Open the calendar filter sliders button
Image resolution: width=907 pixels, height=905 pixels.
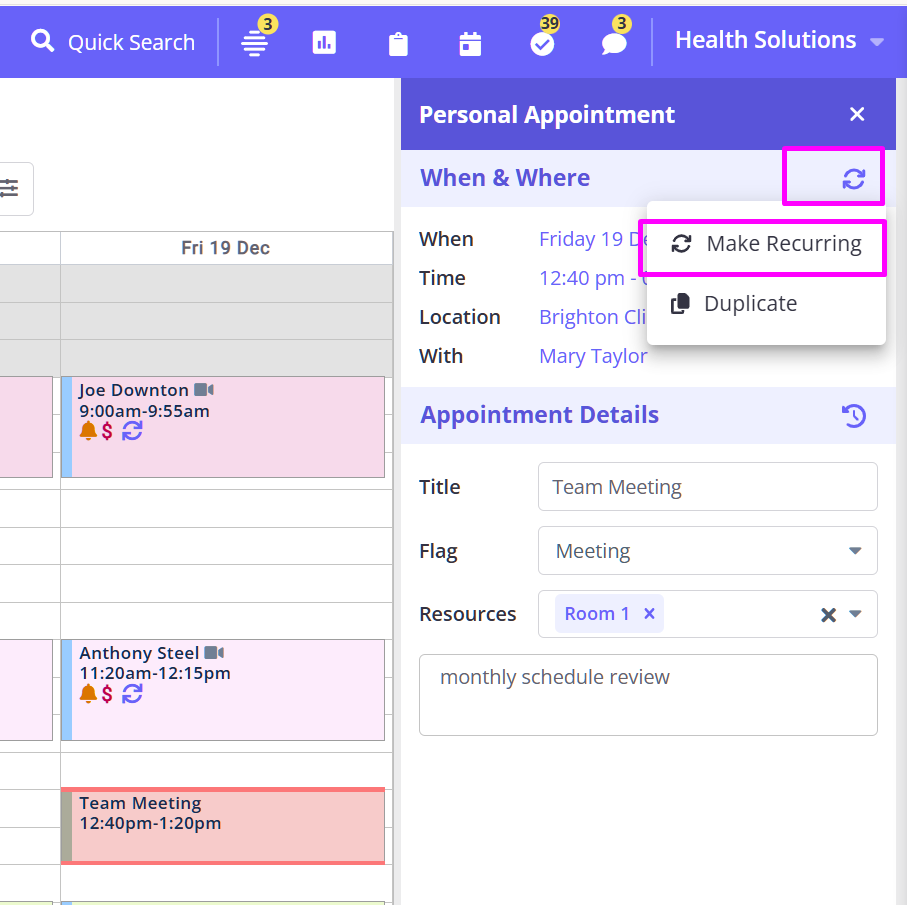pos(10,188)
